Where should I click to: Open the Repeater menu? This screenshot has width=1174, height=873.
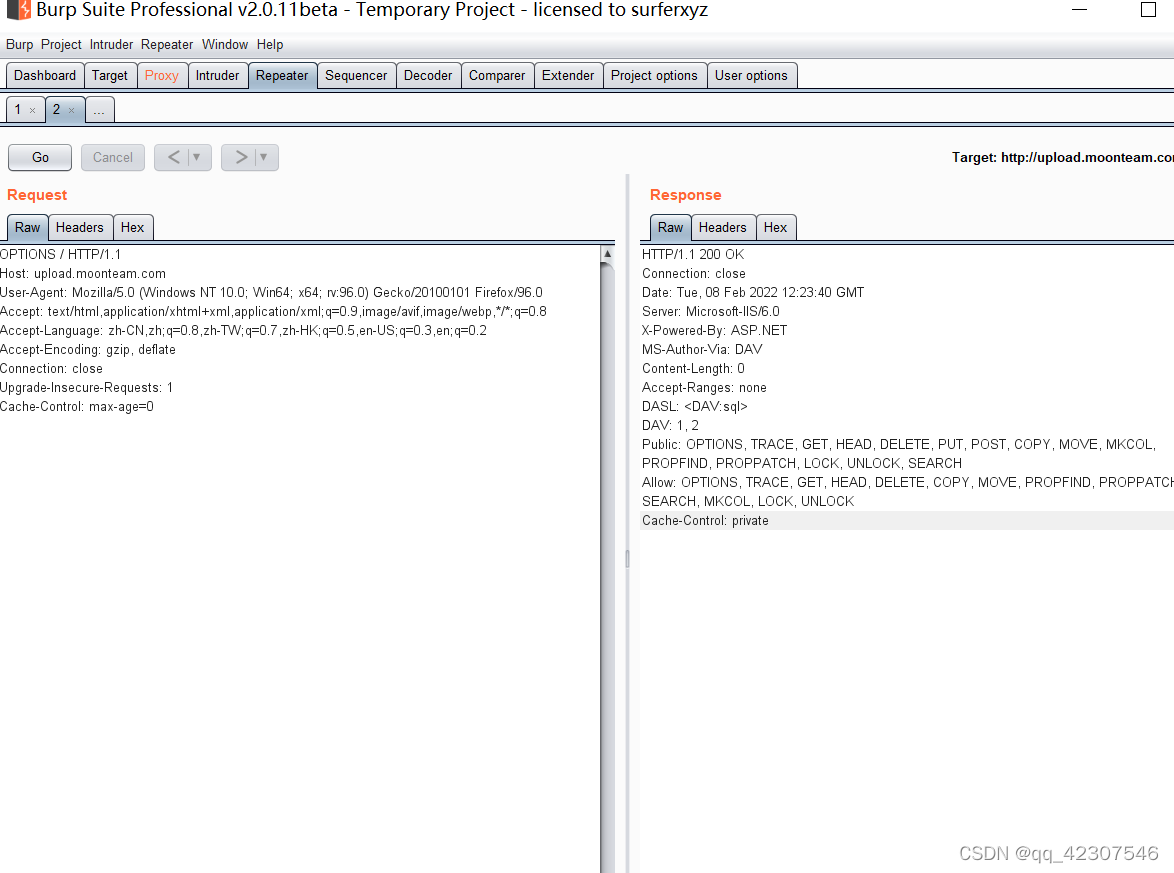167,44
